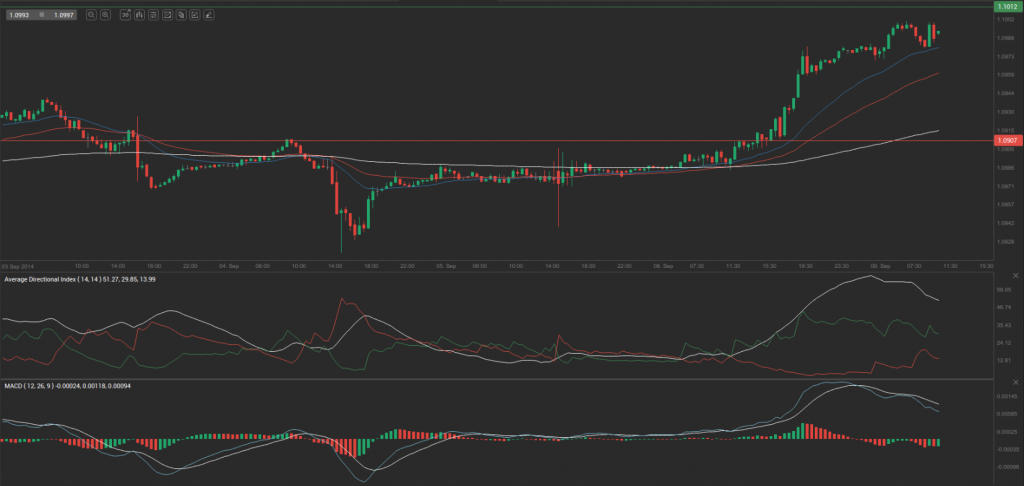This screenshot has height=486, width=1024.
Task: Select the green 1.1012 price level tag
Action: pyautogui.click(x=1007, y=7)
